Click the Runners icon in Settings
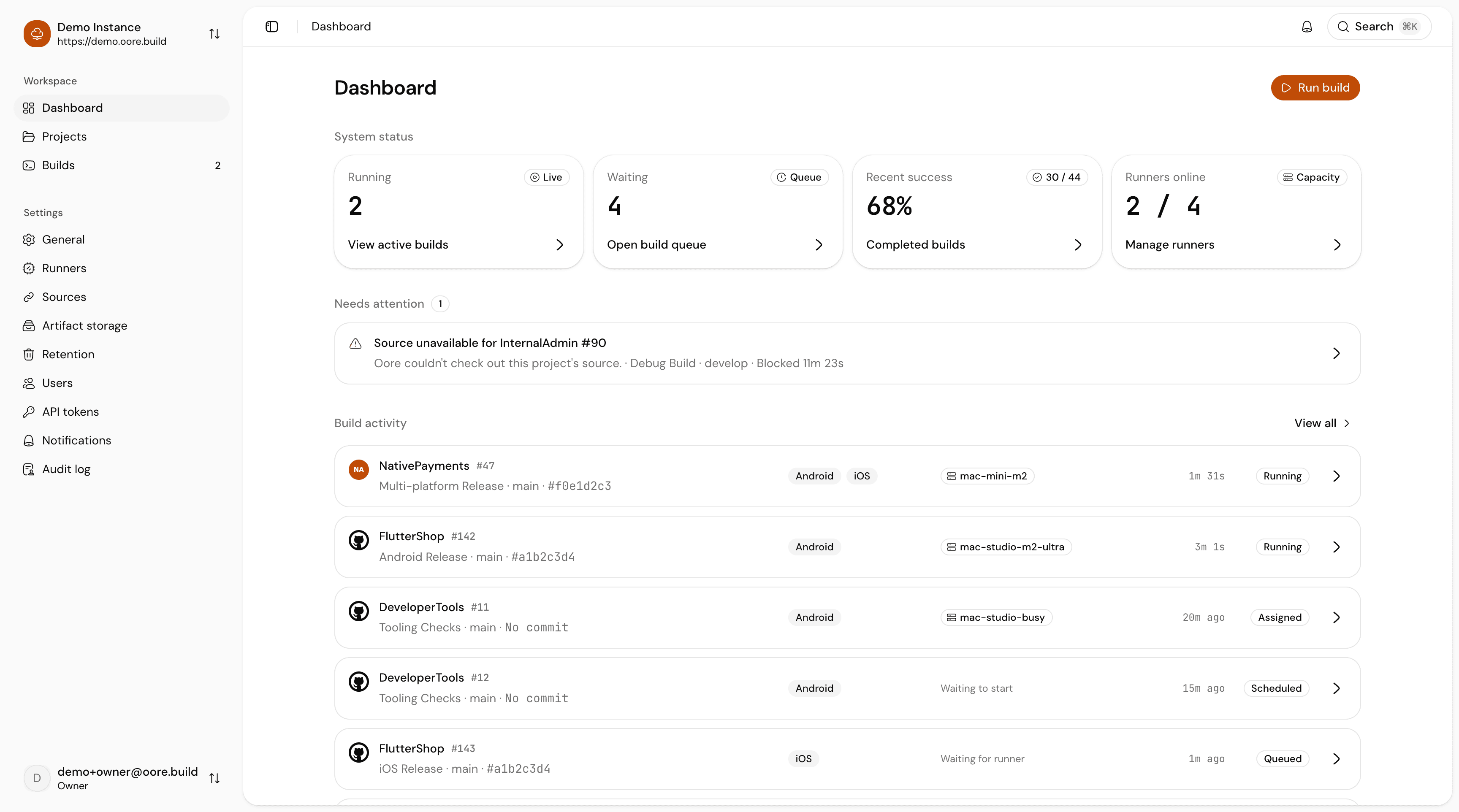Screen dimensions: 1459x812 pos(29,268)
